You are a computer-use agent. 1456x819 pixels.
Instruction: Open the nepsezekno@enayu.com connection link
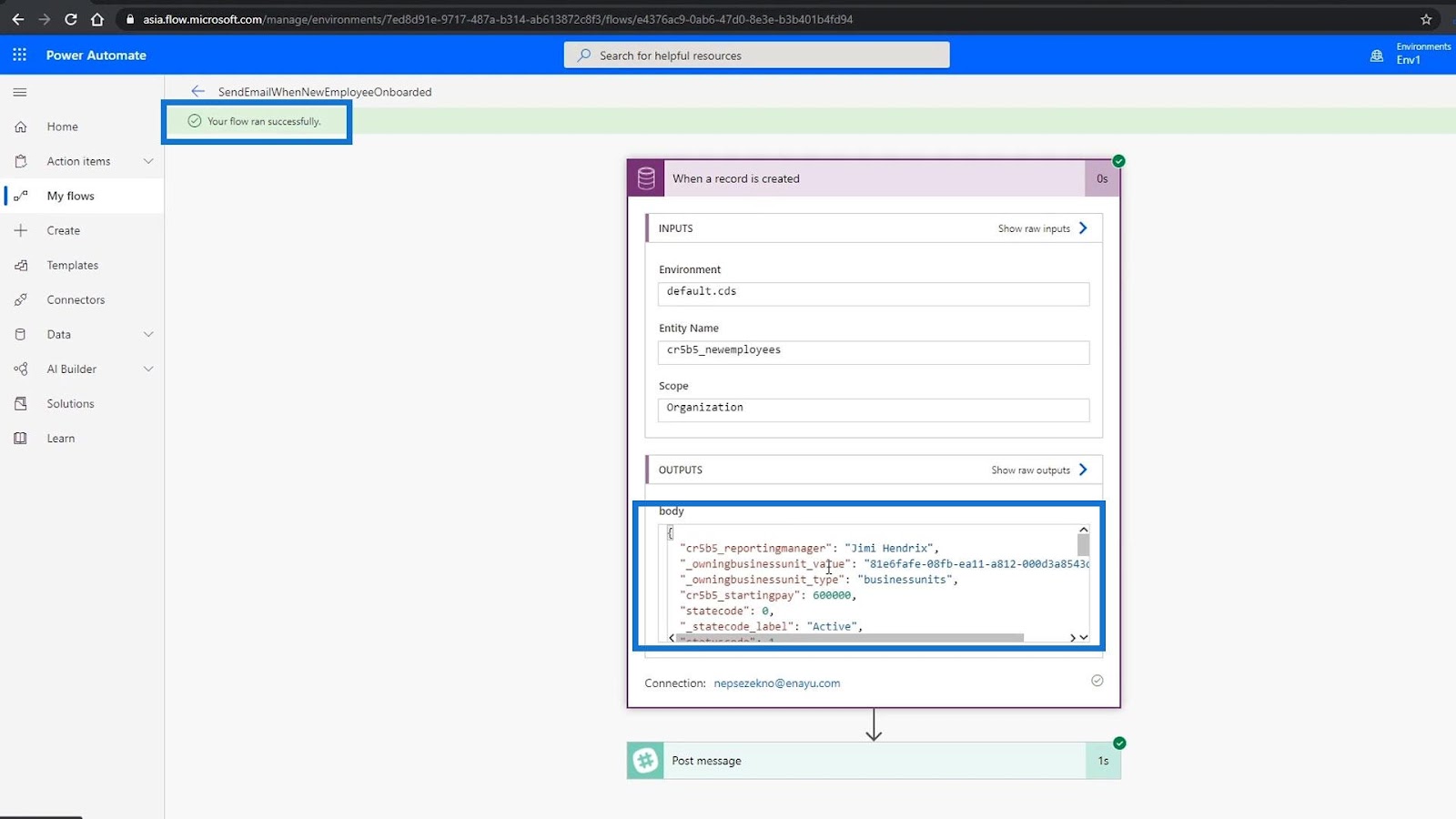point(777,683)
